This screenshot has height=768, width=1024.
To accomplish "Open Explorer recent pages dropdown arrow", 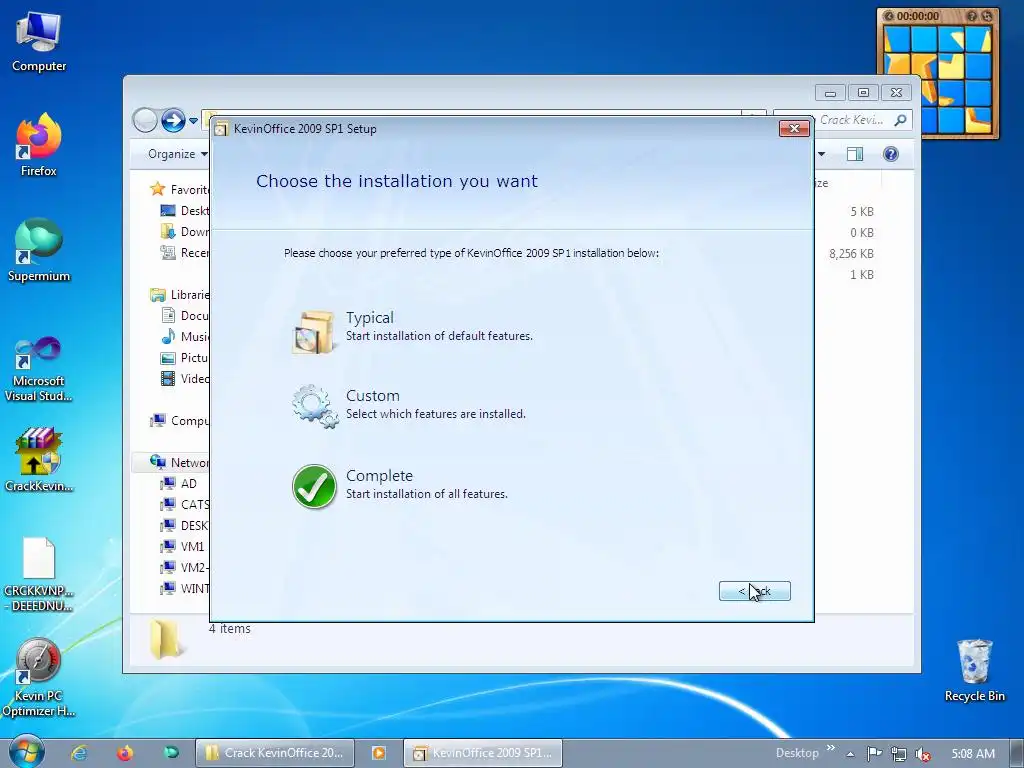I will (193, 121).
